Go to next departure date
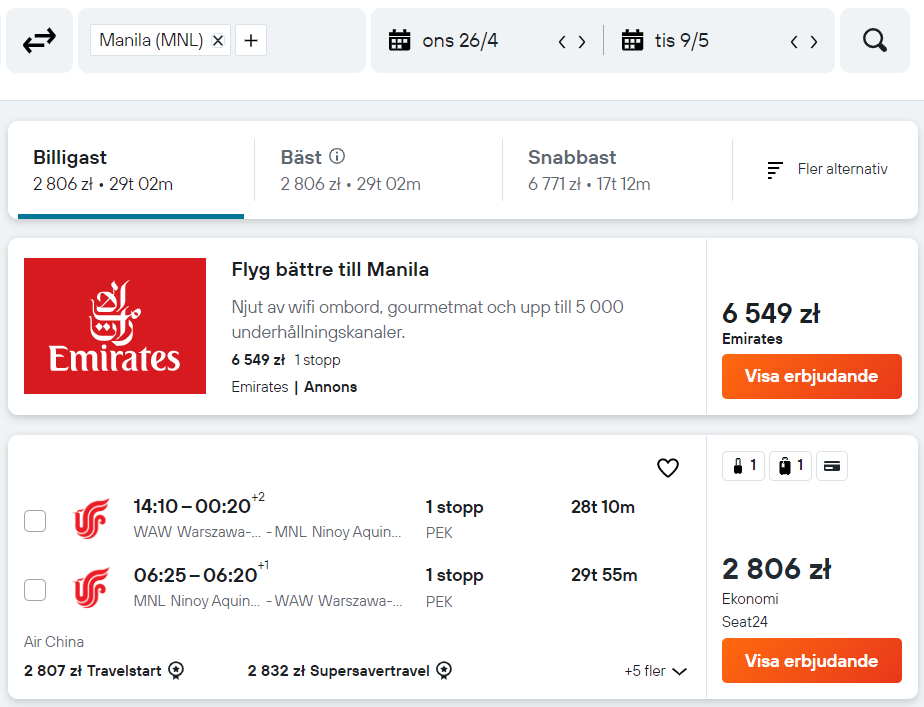The width and height of the screenshot is (924, 707). (x=582, y=42)
